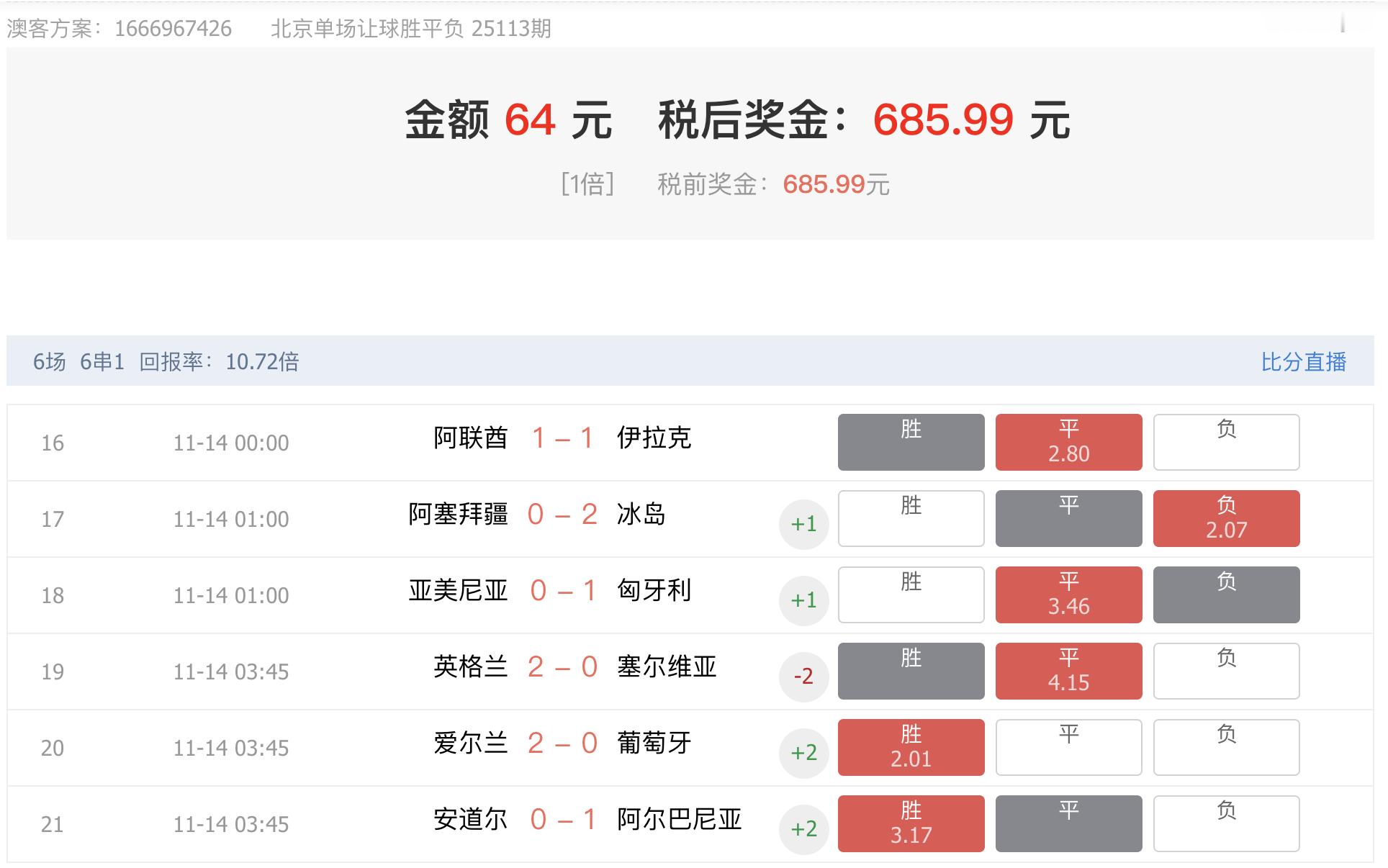This screenshot has height=868, width=1388.
Task: Toggle 平 3.46 for Armenia vs Hungary
Action: point(1068,595)
